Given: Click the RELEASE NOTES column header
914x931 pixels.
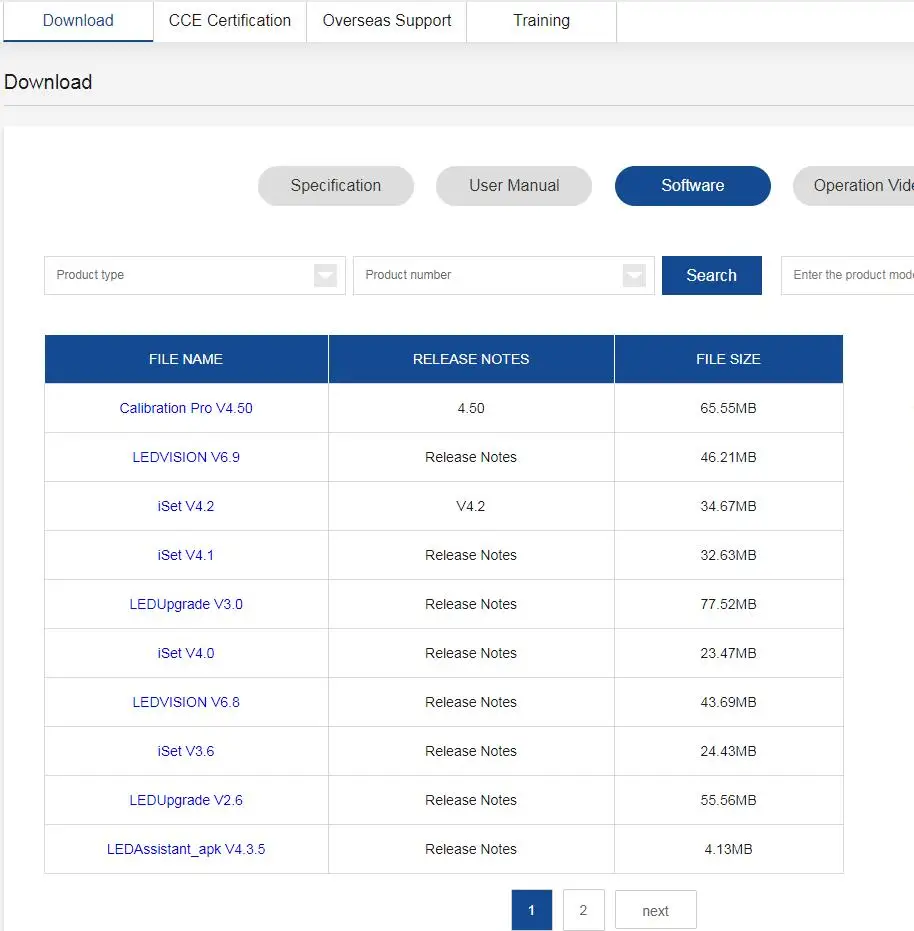Looking at the screenshot, I should click(471, 359).
